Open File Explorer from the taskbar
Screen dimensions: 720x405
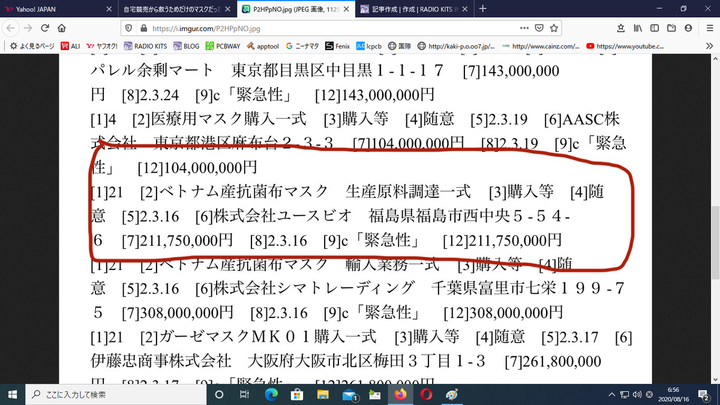tap(374, 393)
